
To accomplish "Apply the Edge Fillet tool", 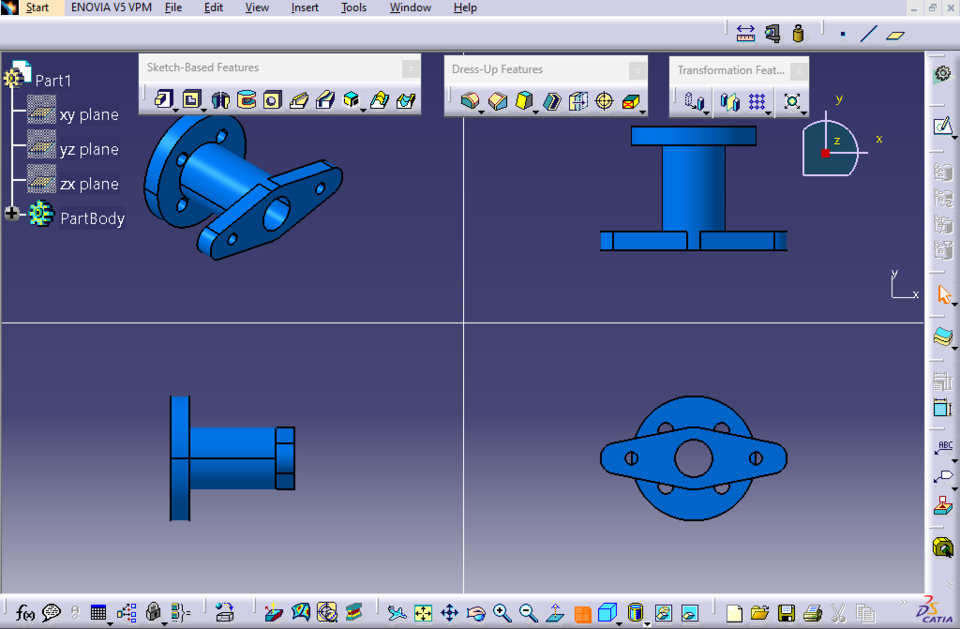I will click(469, 100).
